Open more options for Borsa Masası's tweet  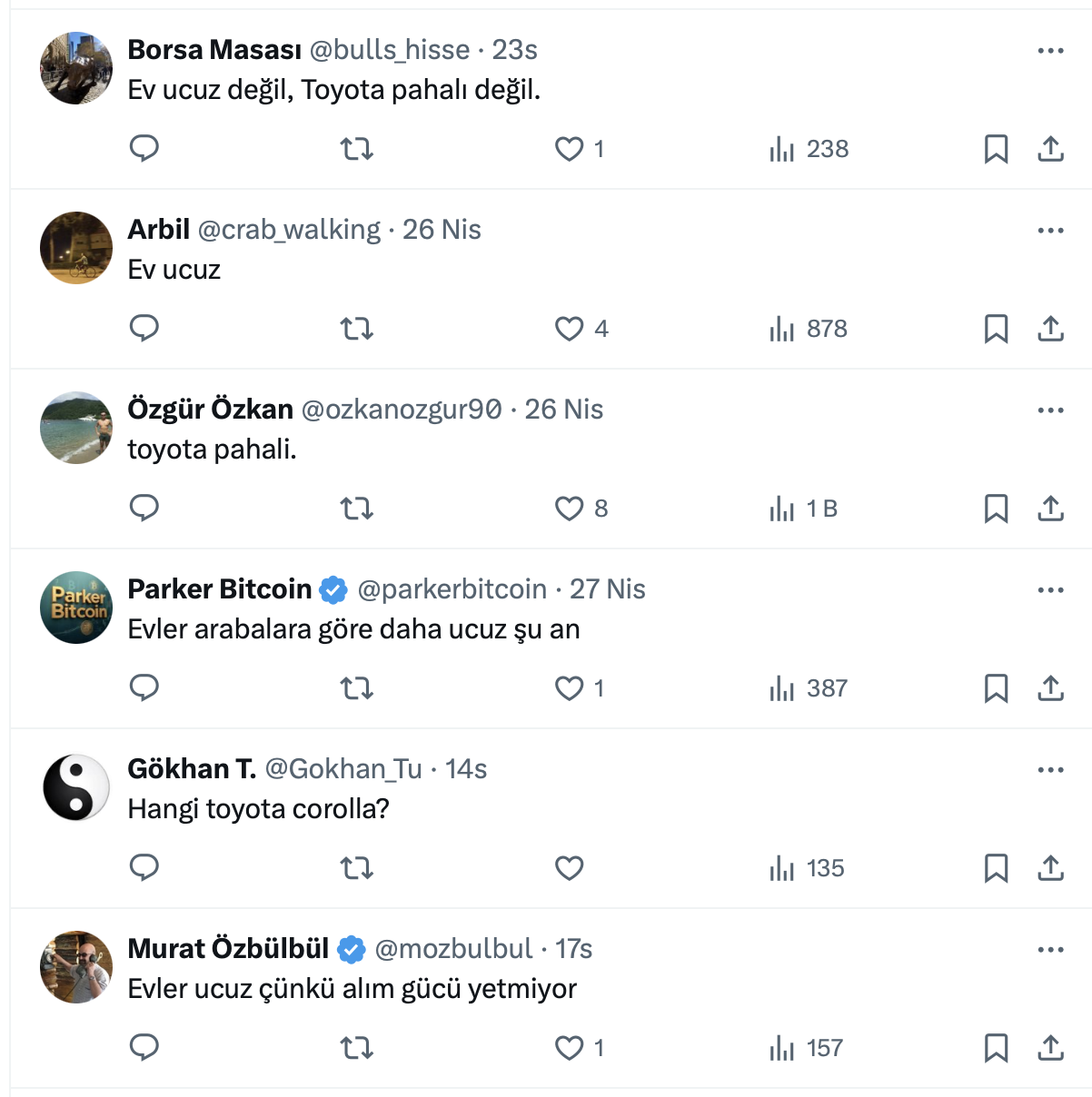1050,51
